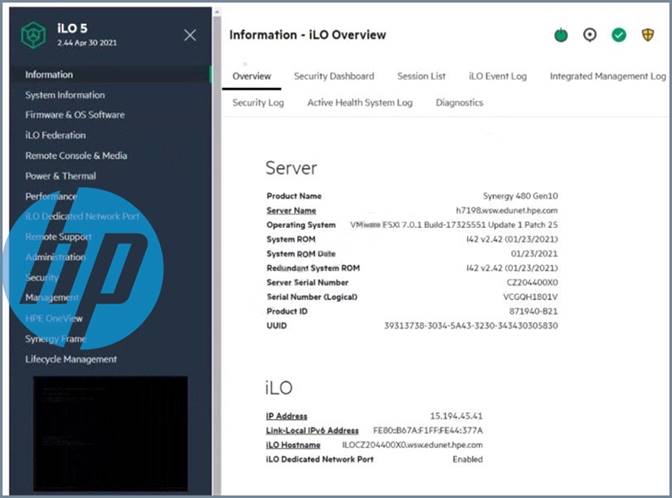672x498 pixels.
Task: Click the Enabled network port status
Action: 468,459
